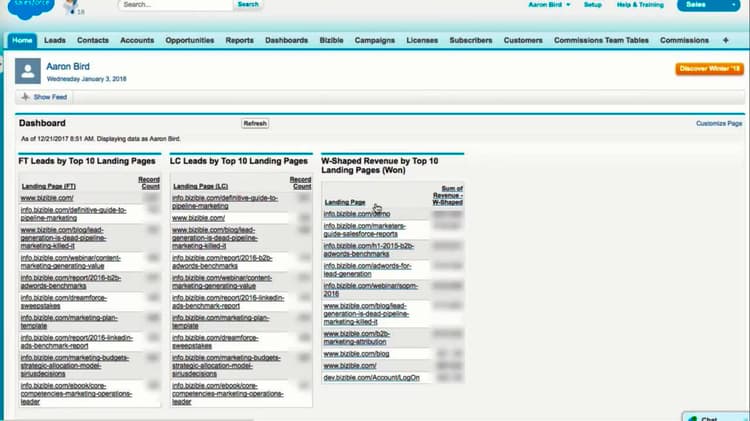Switch to the Campaigns tab
This screenshot has height=421, width=750.
click(x=375, y=41)
